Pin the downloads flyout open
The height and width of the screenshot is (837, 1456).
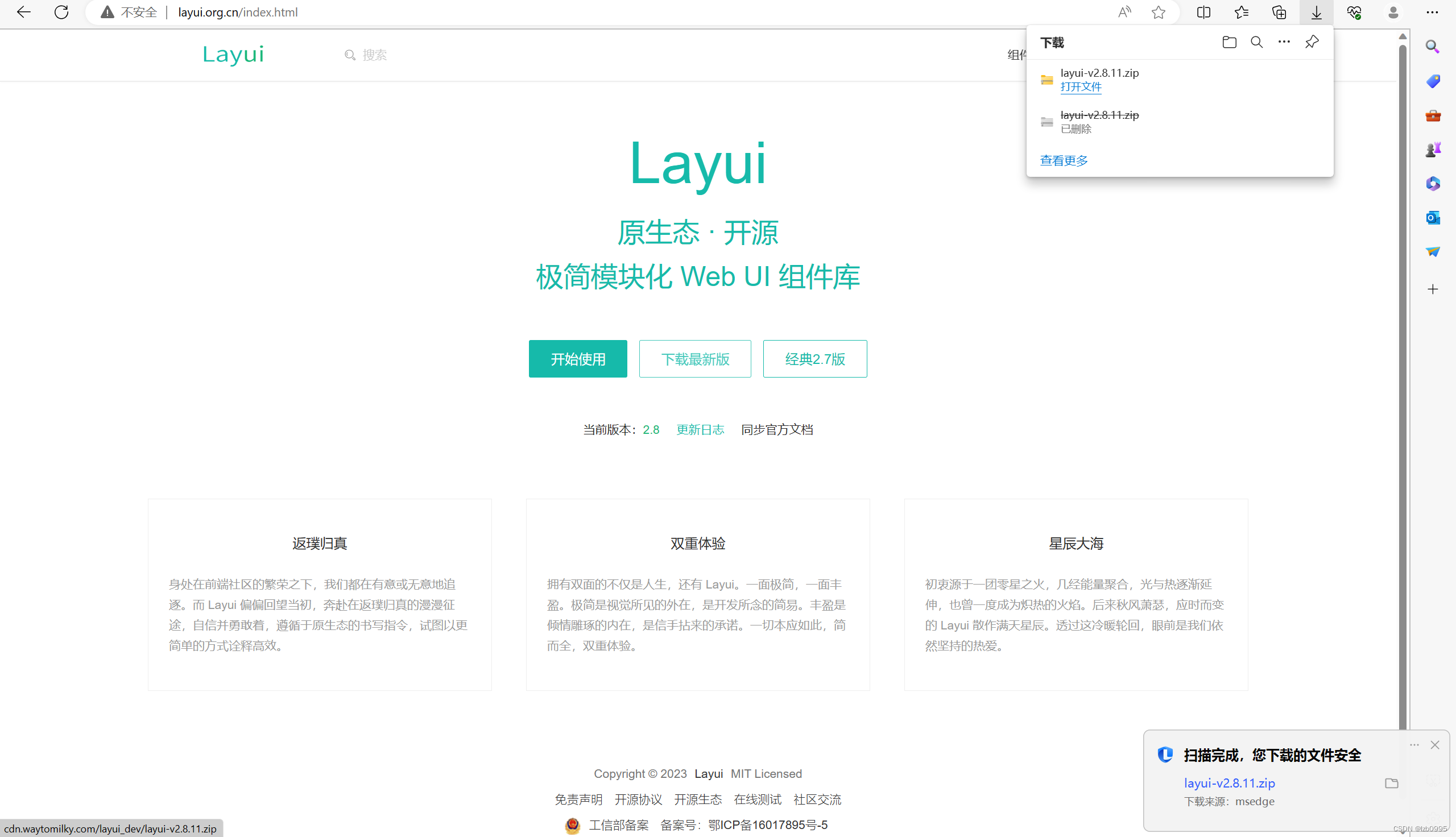coord(1311,42)
